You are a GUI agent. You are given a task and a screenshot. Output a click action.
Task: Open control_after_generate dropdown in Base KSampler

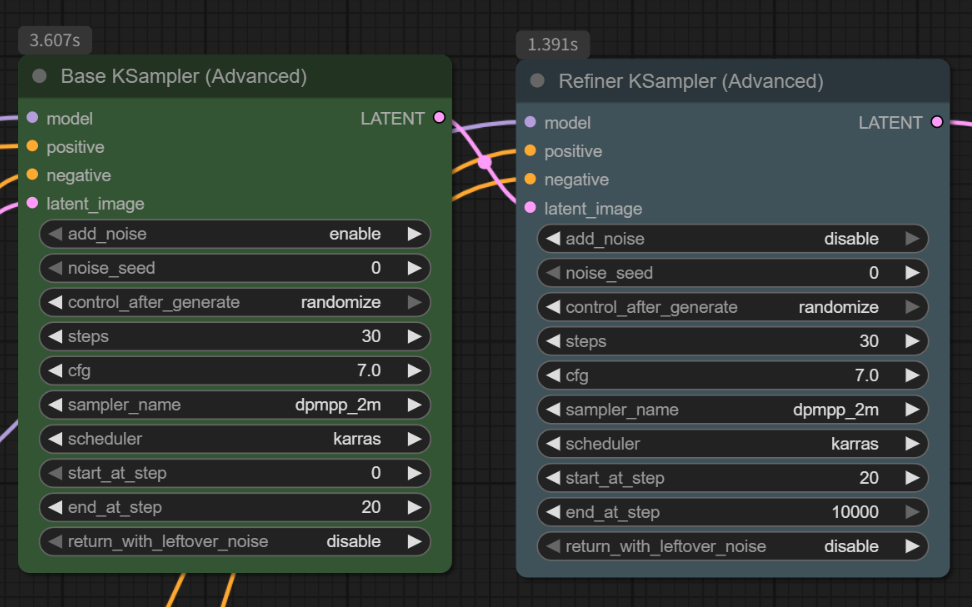pyautogui.click(x=234, y=302)
